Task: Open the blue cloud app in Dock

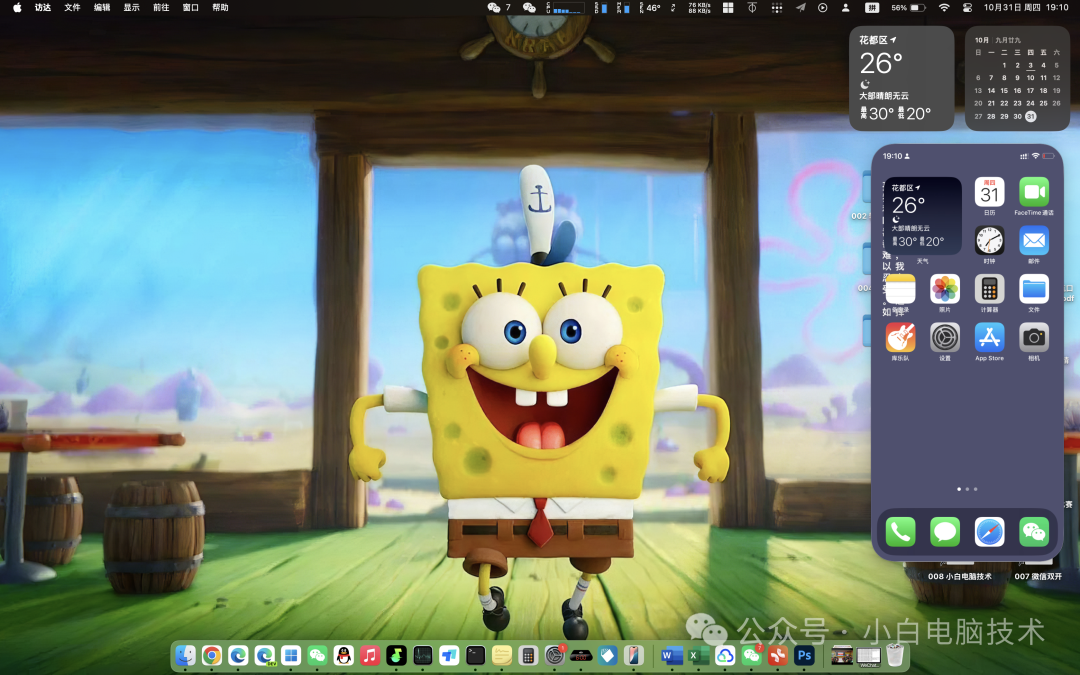Action: [x=725, y=655]
